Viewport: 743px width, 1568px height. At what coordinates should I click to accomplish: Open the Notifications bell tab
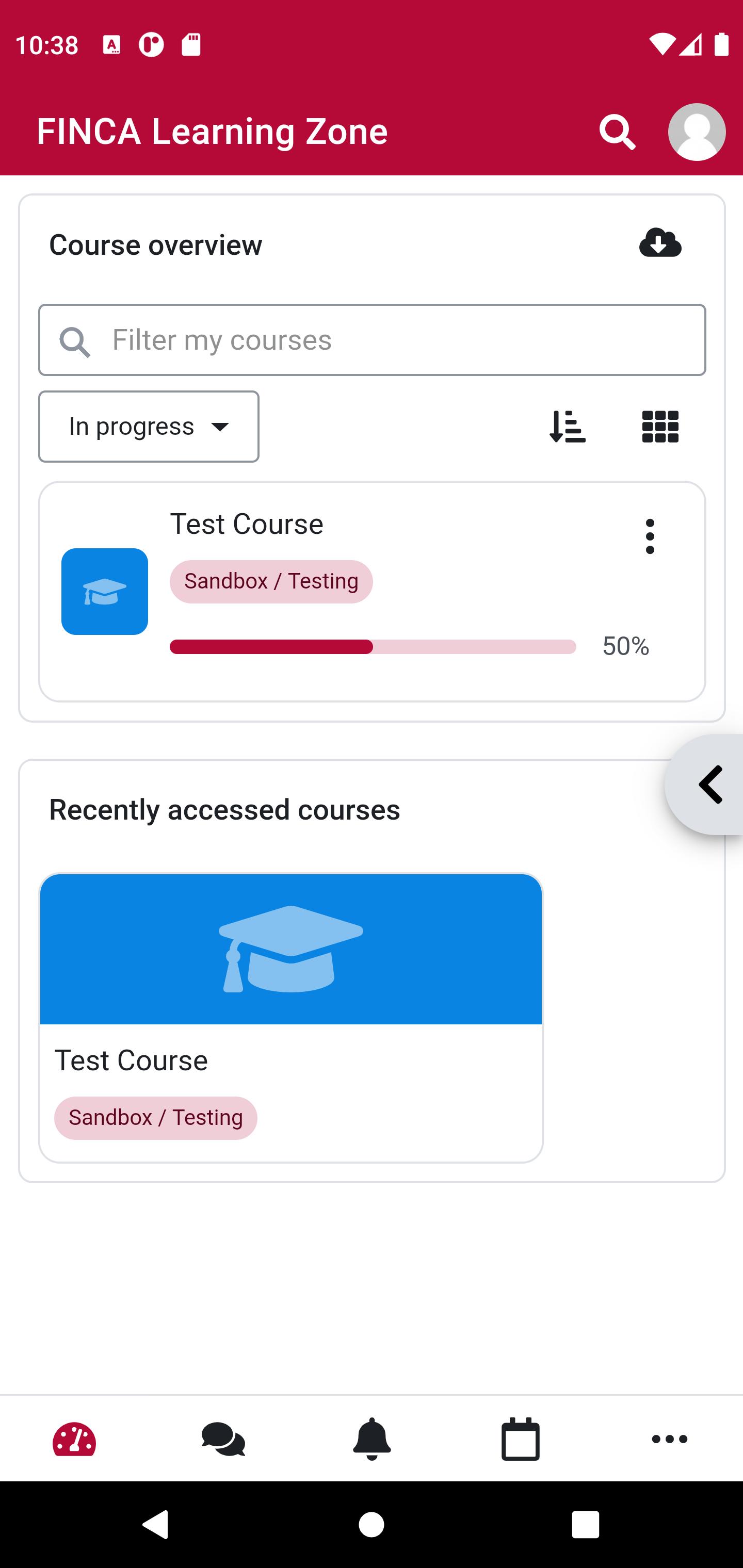tap(372, 1439)
